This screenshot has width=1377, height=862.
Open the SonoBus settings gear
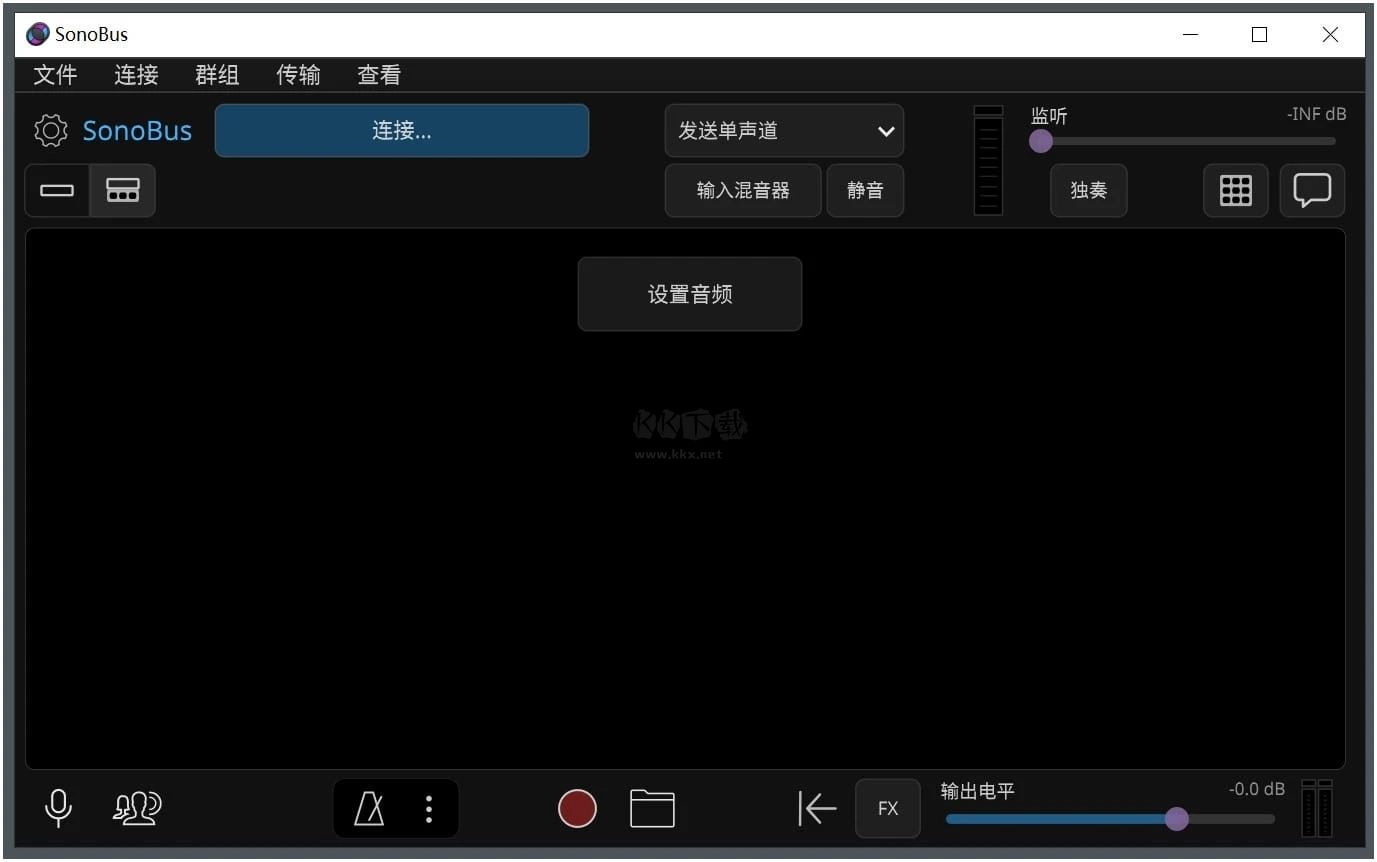(49, 130)
